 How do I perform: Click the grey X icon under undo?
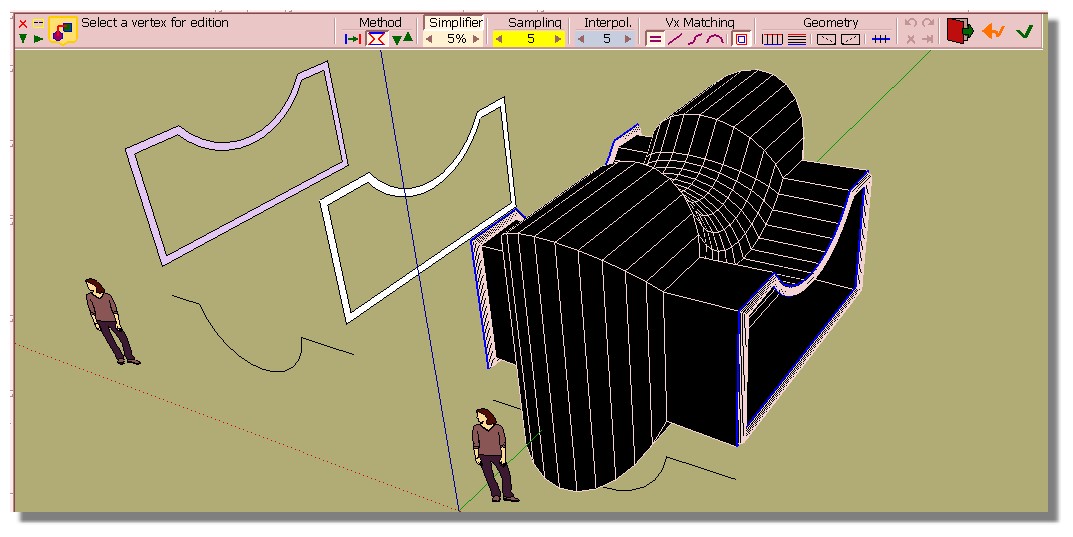point(911,39)
